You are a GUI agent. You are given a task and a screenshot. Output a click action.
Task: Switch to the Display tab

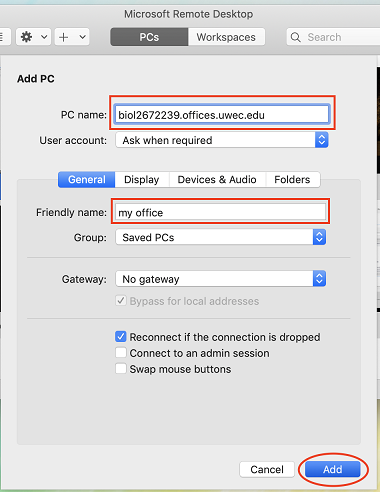pos(142,179)
